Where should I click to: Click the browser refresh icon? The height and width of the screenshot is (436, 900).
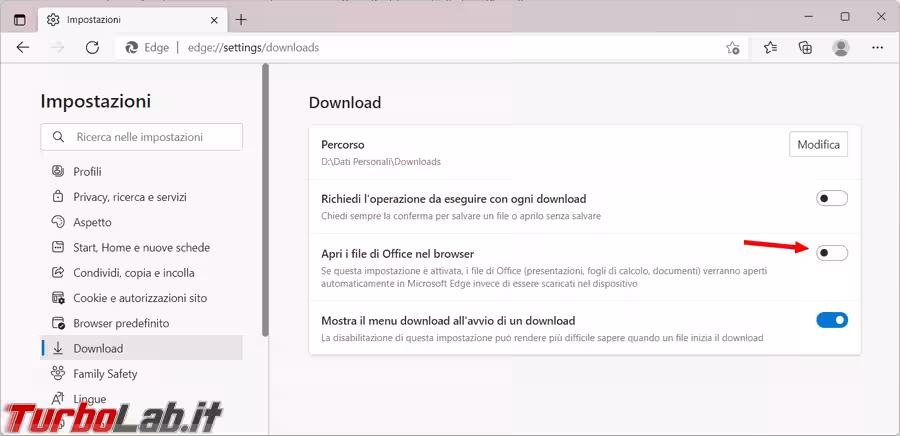92,47
